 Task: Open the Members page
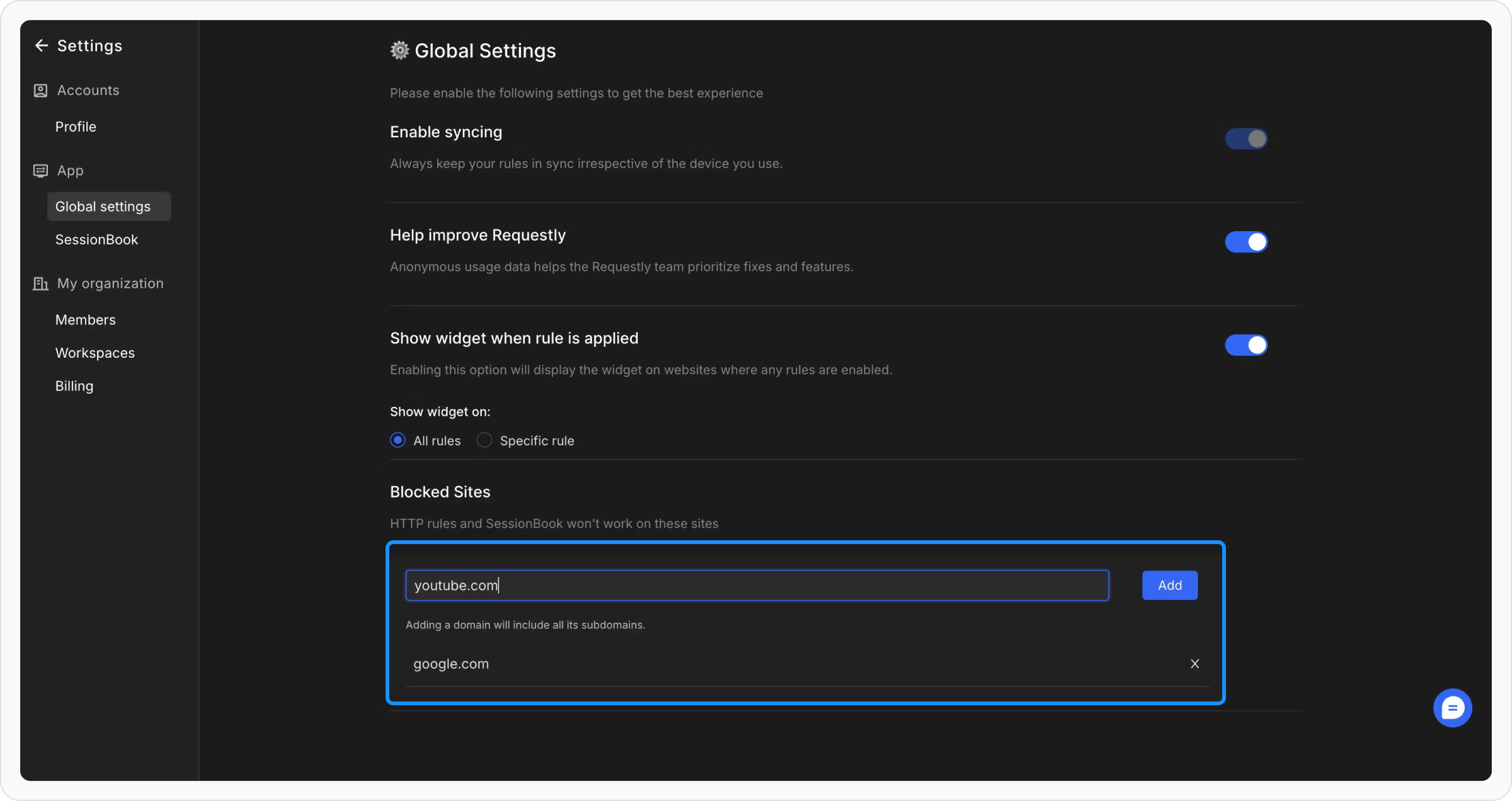click(85, 320)
